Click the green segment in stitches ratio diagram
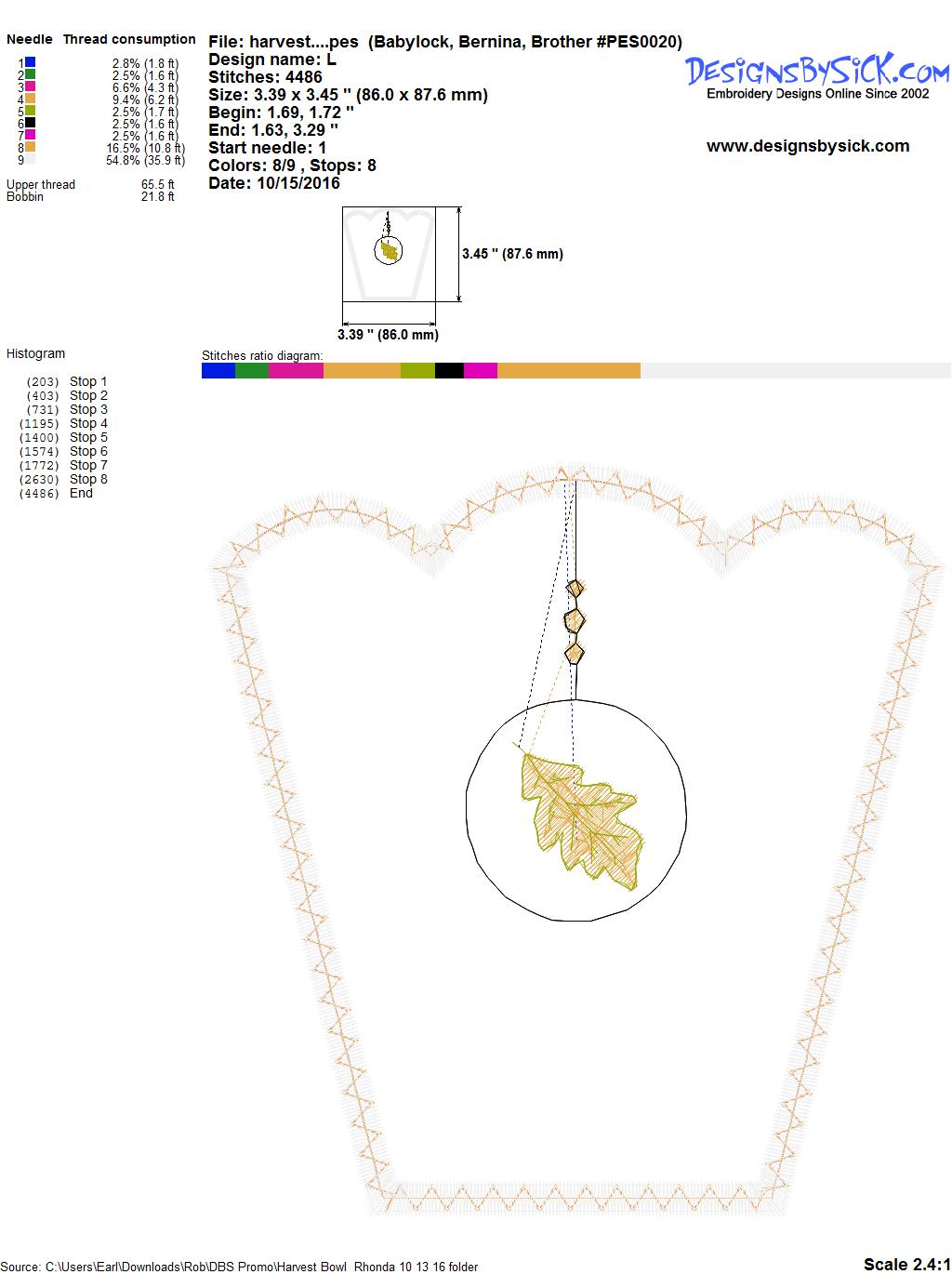Viewport: 952px width, 1274px height. point(251,370)
